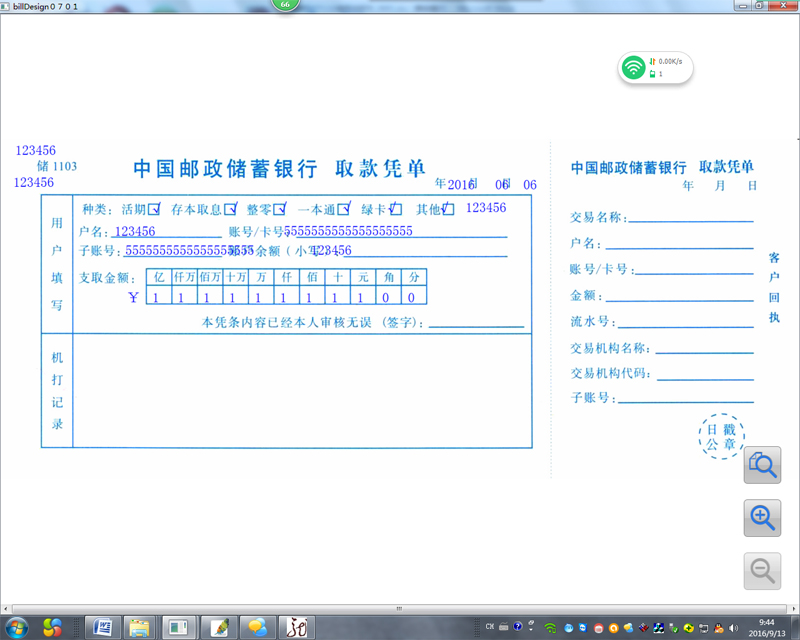
Task: Click the zoom-in magnifier button
Action: (x=762, y=518)
